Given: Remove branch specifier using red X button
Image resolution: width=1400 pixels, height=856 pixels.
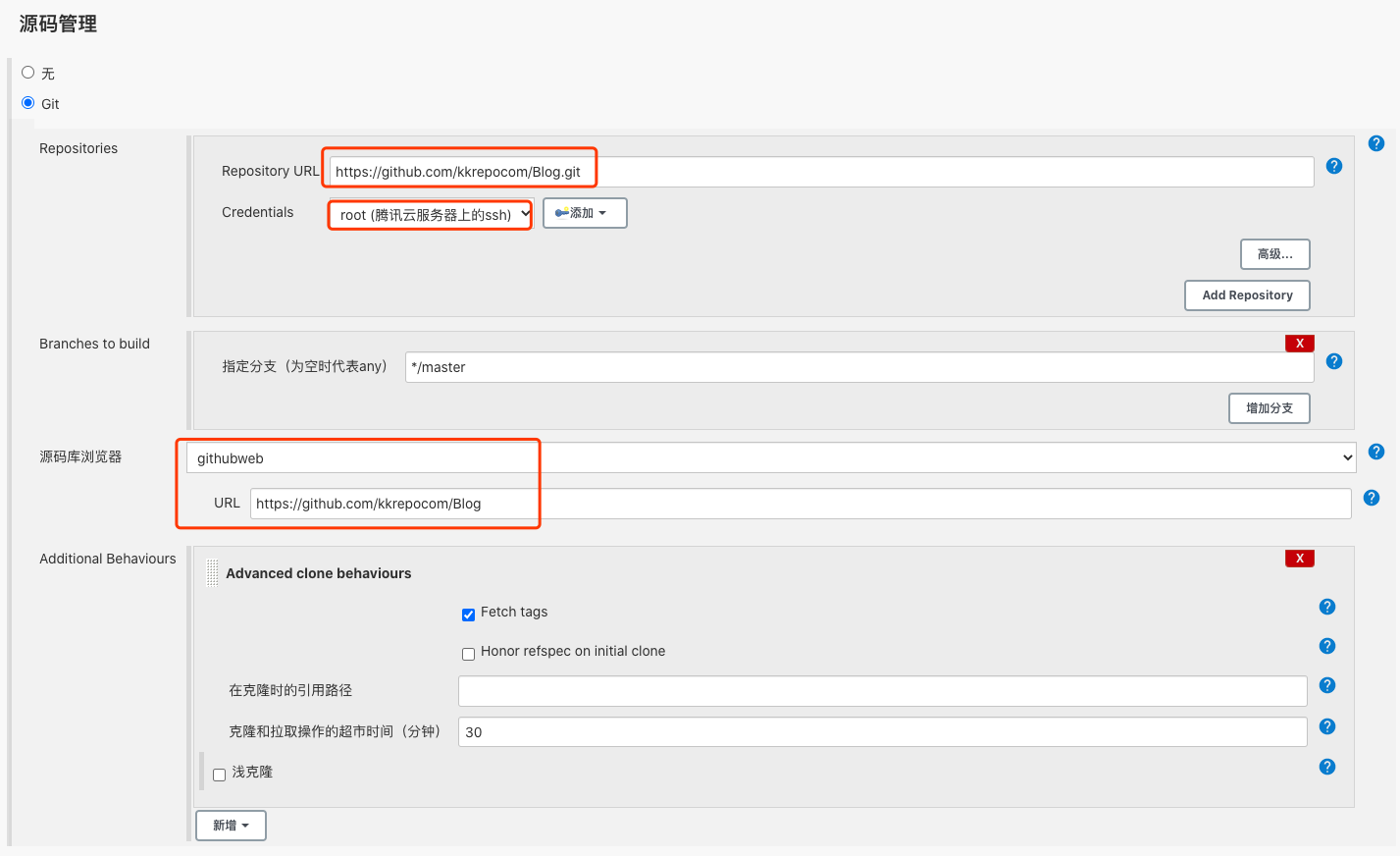Looking at the screenshot, I should point(1299,344).
